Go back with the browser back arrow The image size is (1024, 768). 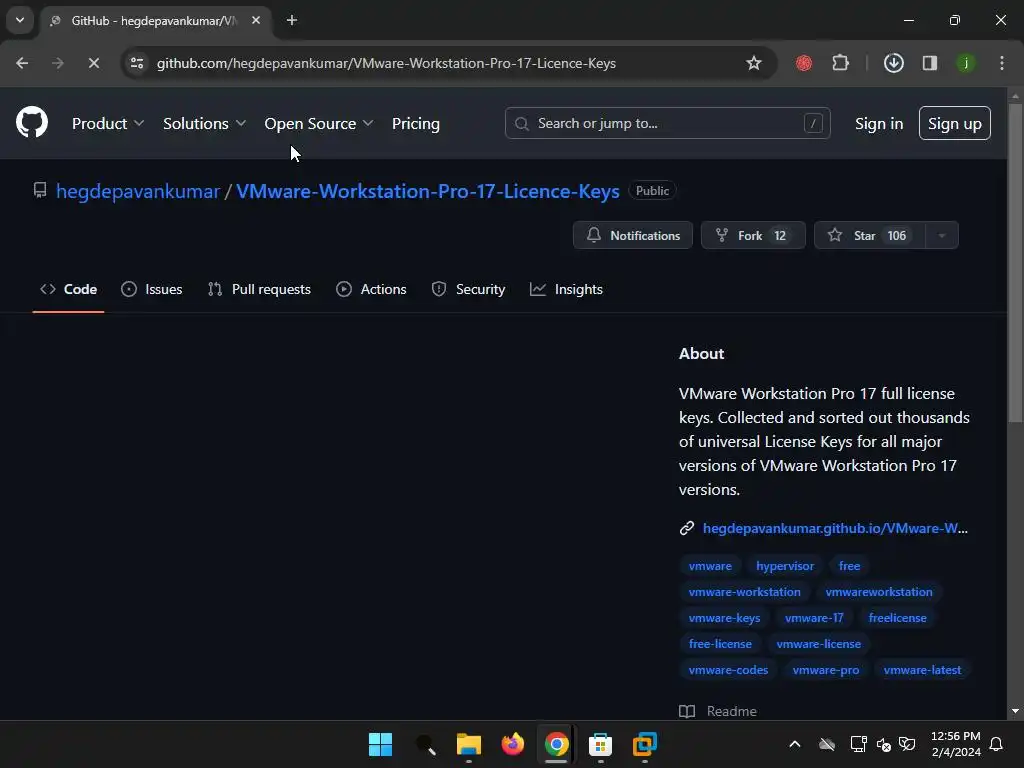(22, 63)
